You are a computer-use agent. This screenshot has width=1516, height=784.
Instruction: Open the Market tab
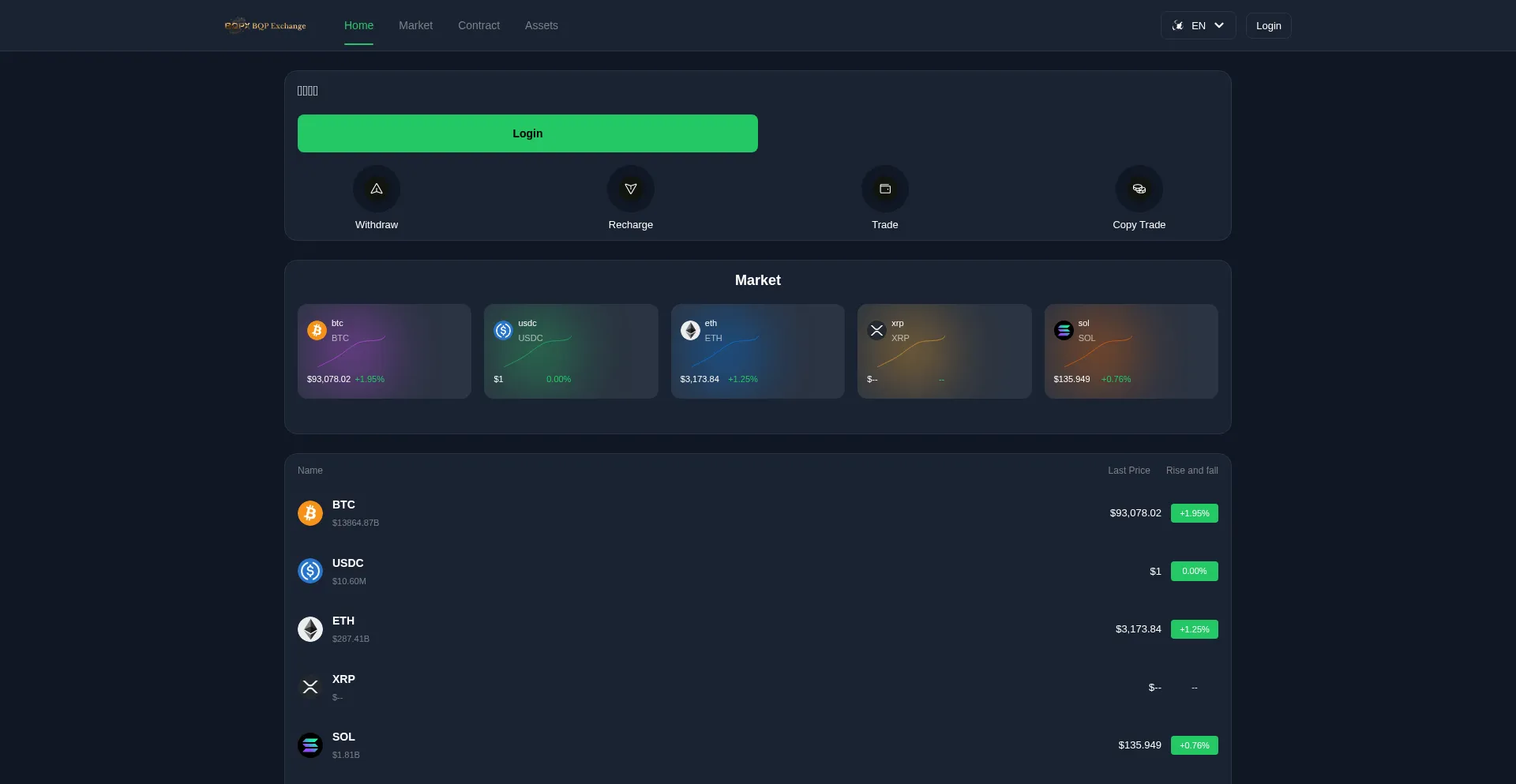tap(415, 25)
